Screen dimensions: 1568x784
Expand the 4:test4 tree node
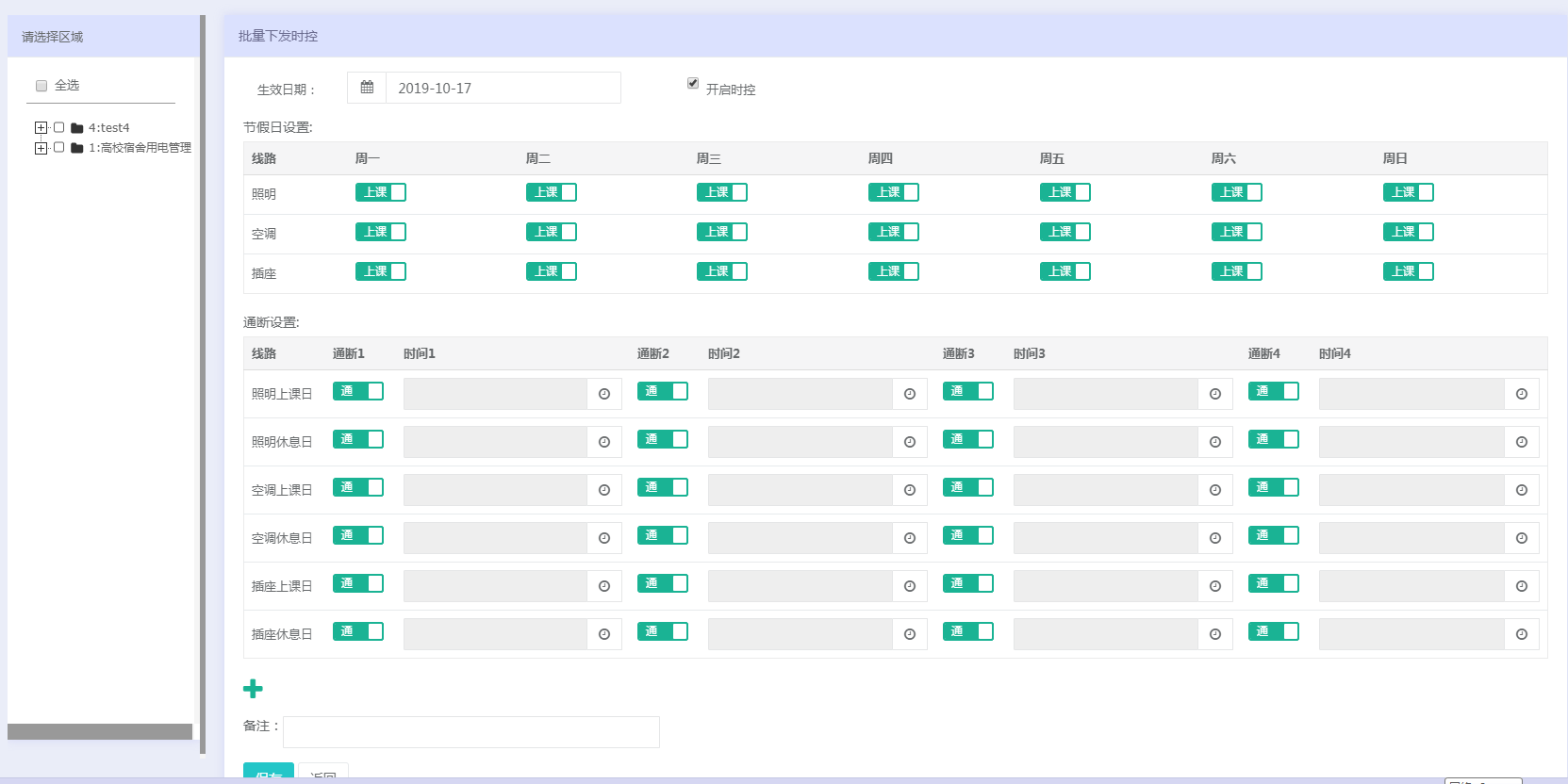tap(41, 128)
